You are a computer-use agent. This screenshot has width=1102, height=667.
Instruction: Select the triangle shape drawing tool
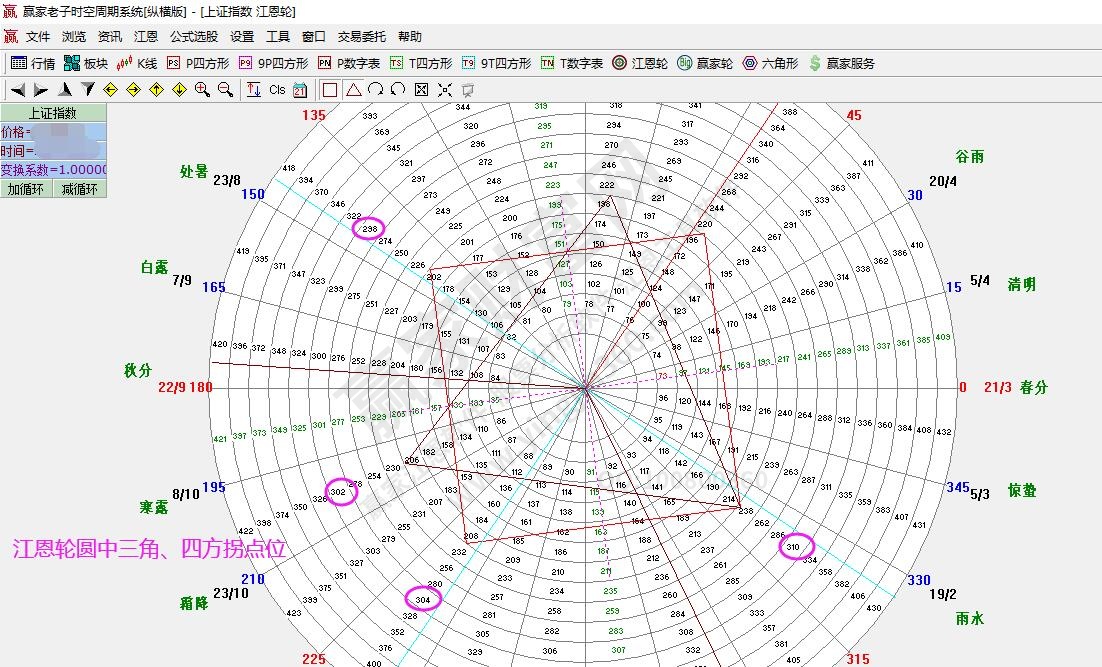tap(353, 90)
